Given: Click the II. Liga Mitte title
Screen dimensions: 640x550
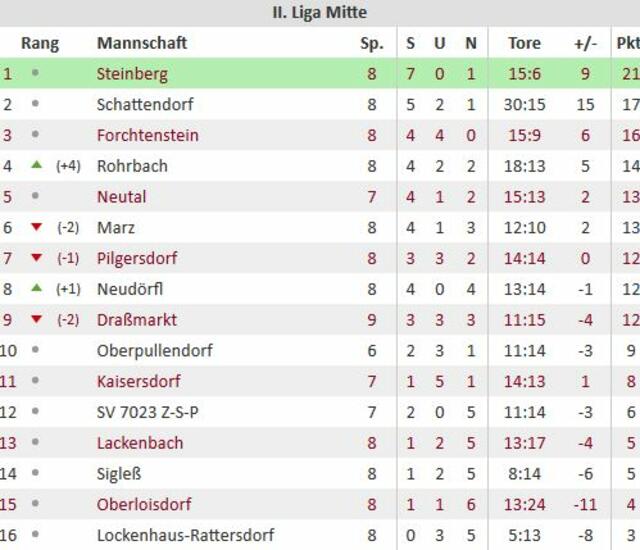Looking at the screenshot, I should pyautogui.click(x=320, y=12).
